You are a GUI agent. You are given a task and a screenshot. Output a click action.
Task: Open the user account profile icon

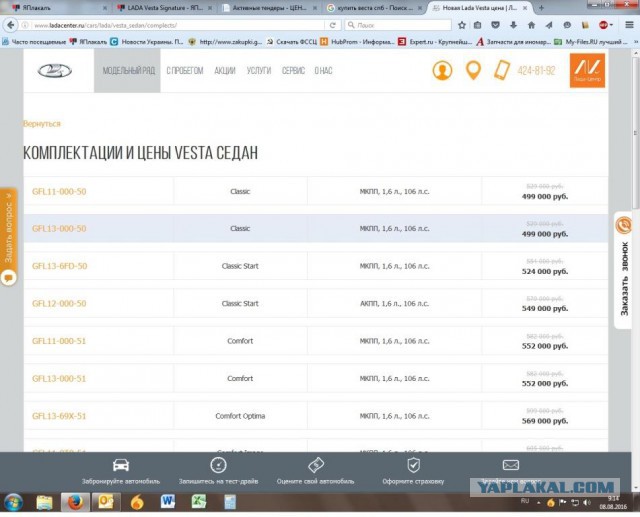tap(442, 71)
